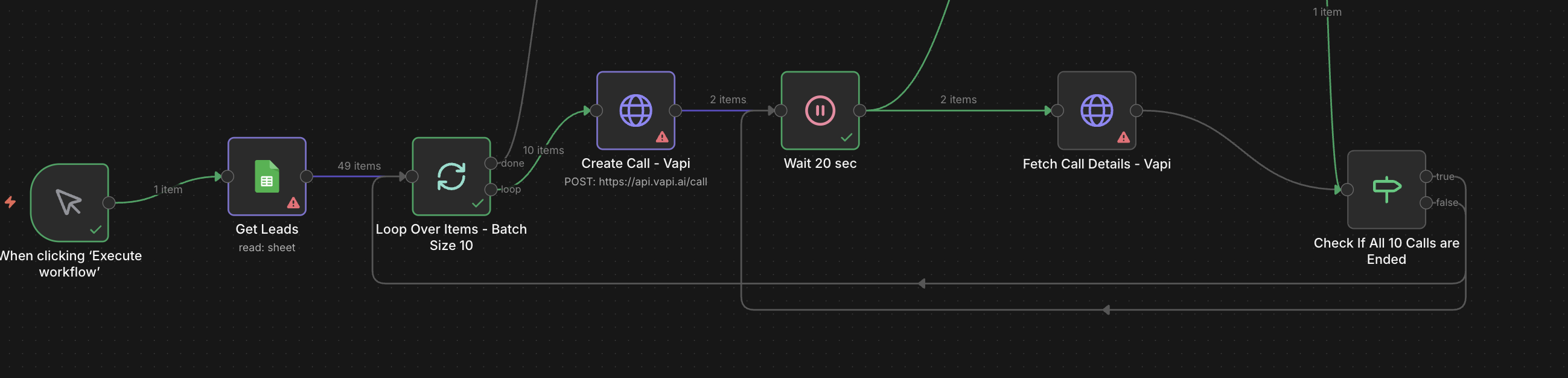Click the output connector of Create Call - Vapi
The height and width of the screenshot is (378, 1568).
pyautogui.click(x=675, y=110)
